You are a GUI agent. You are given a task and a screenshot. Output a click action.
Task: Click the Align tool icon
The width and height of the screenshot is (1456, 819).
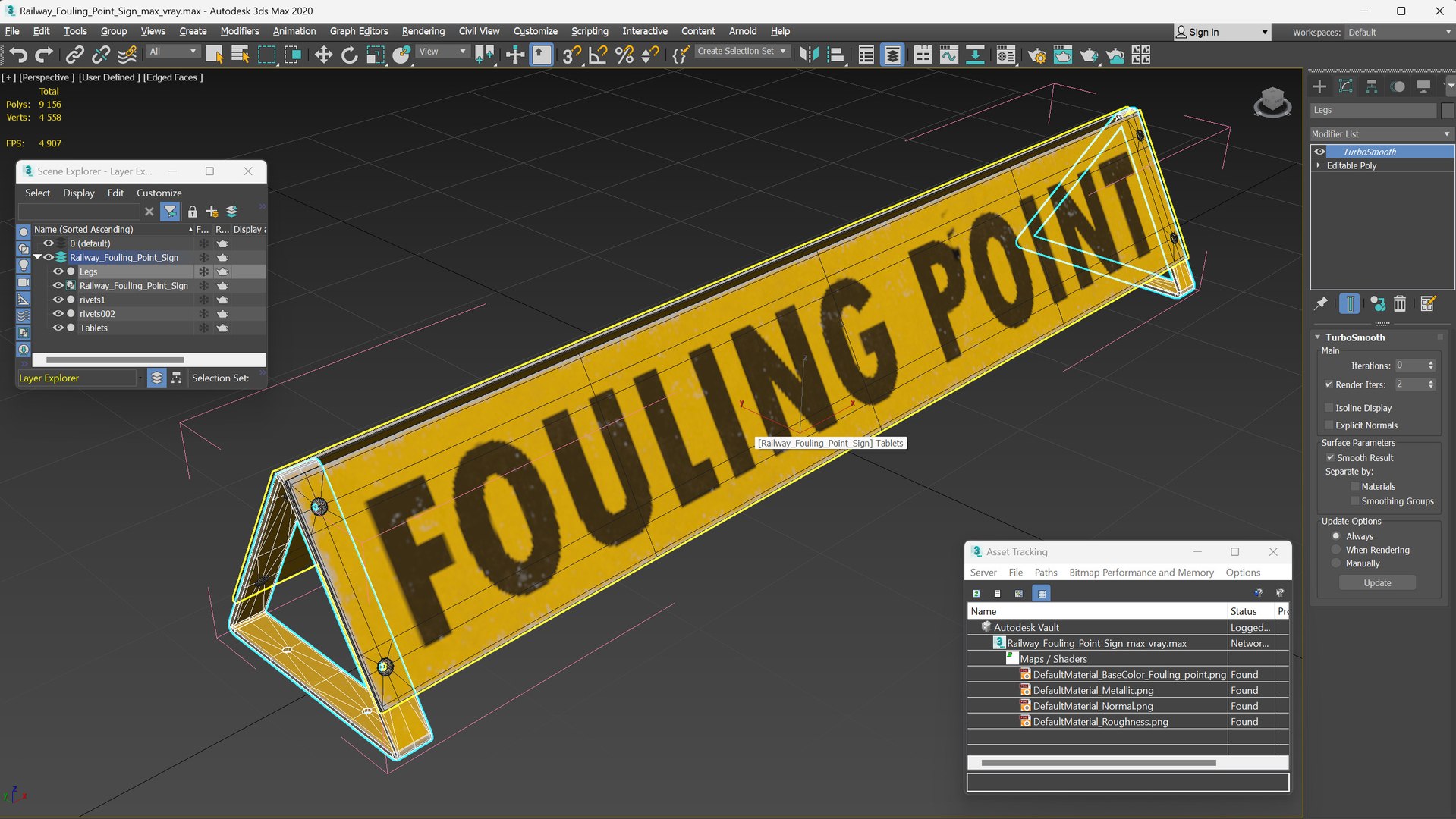click(x=835, y=54)
